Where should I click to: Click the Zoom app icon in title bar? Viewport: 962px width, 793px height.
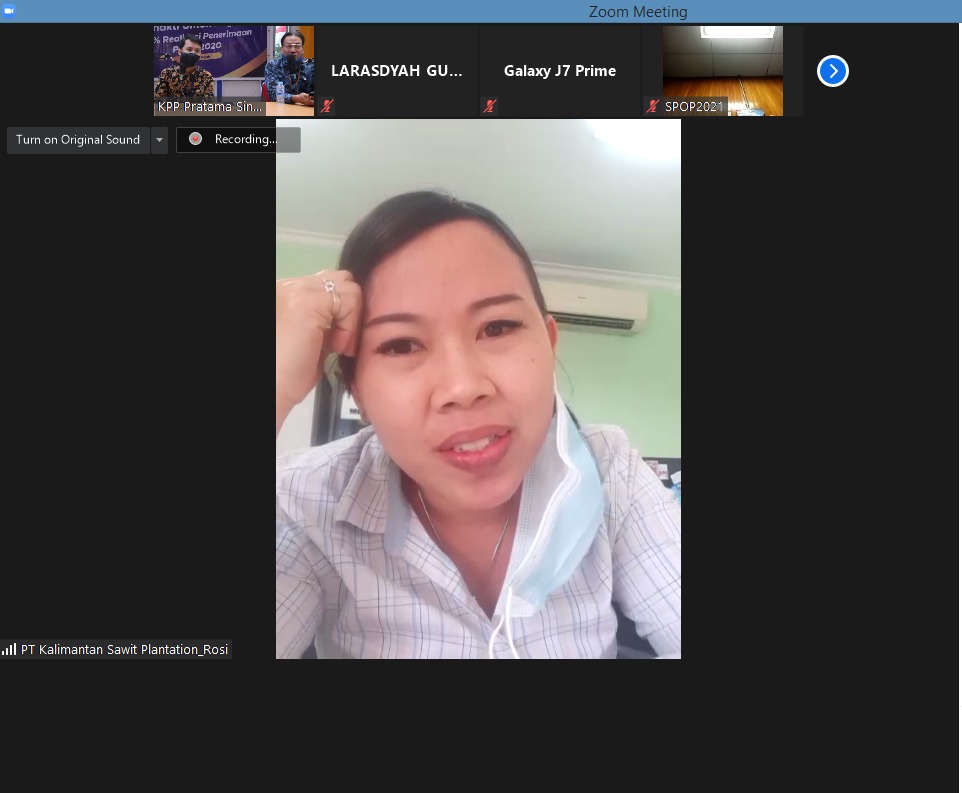(x=9, y=11)
